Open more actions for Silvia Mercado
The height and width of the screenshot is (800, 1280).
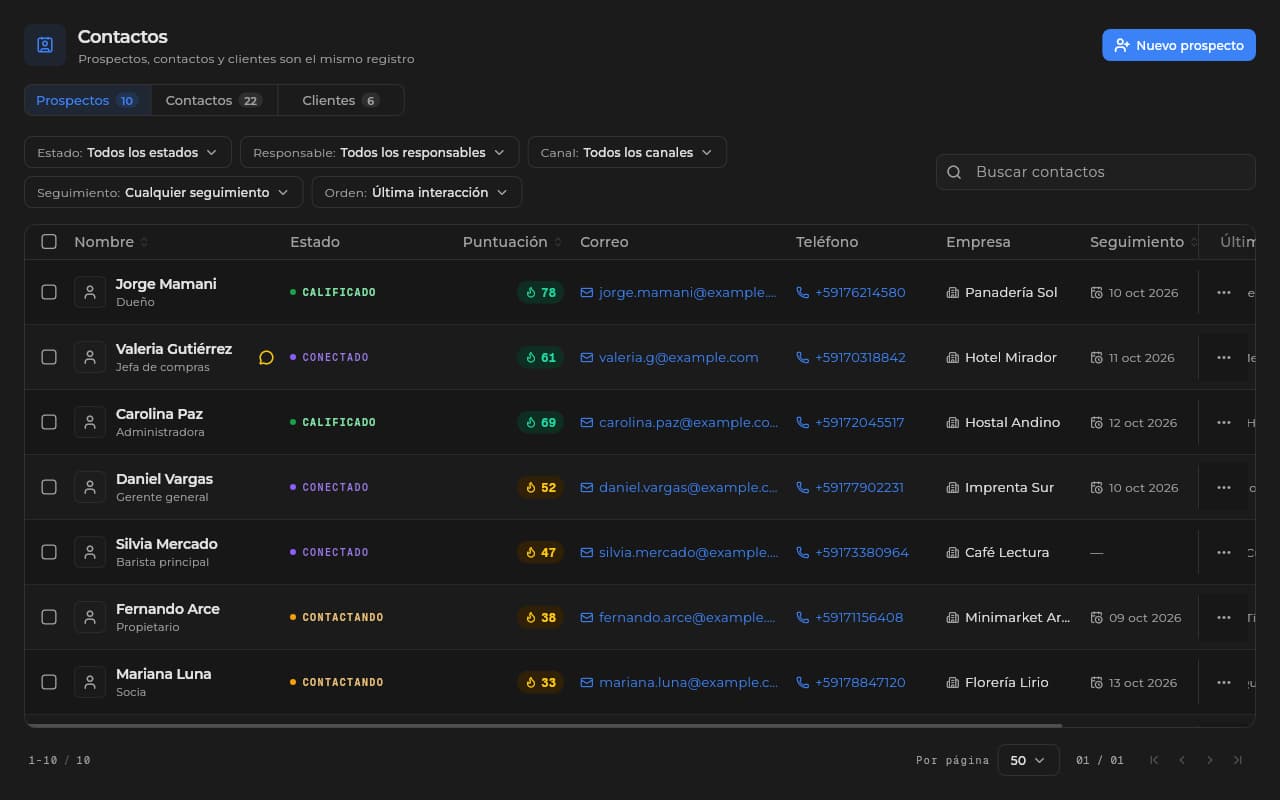1223,552
